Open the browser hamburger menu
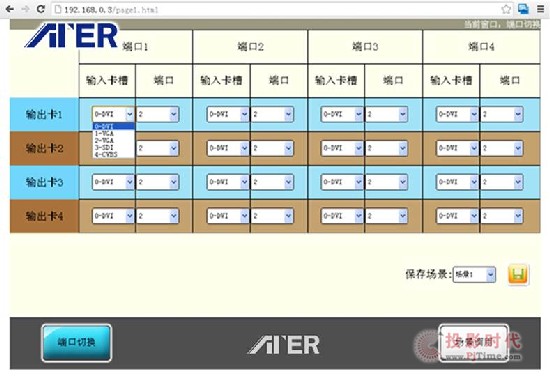The width and height of the screenshot is (550, 379). 541,9
